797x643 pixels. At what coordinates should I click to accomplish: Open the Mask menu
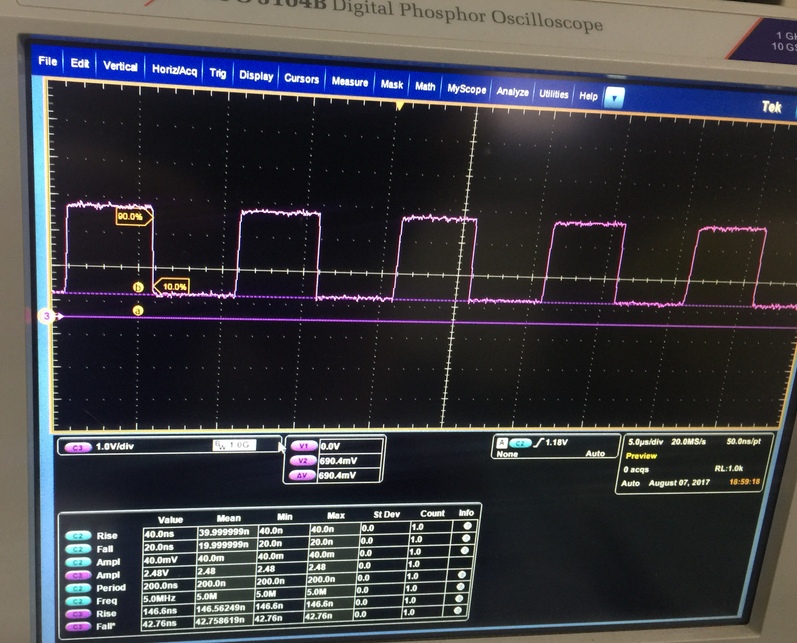[x=392, y=84]
